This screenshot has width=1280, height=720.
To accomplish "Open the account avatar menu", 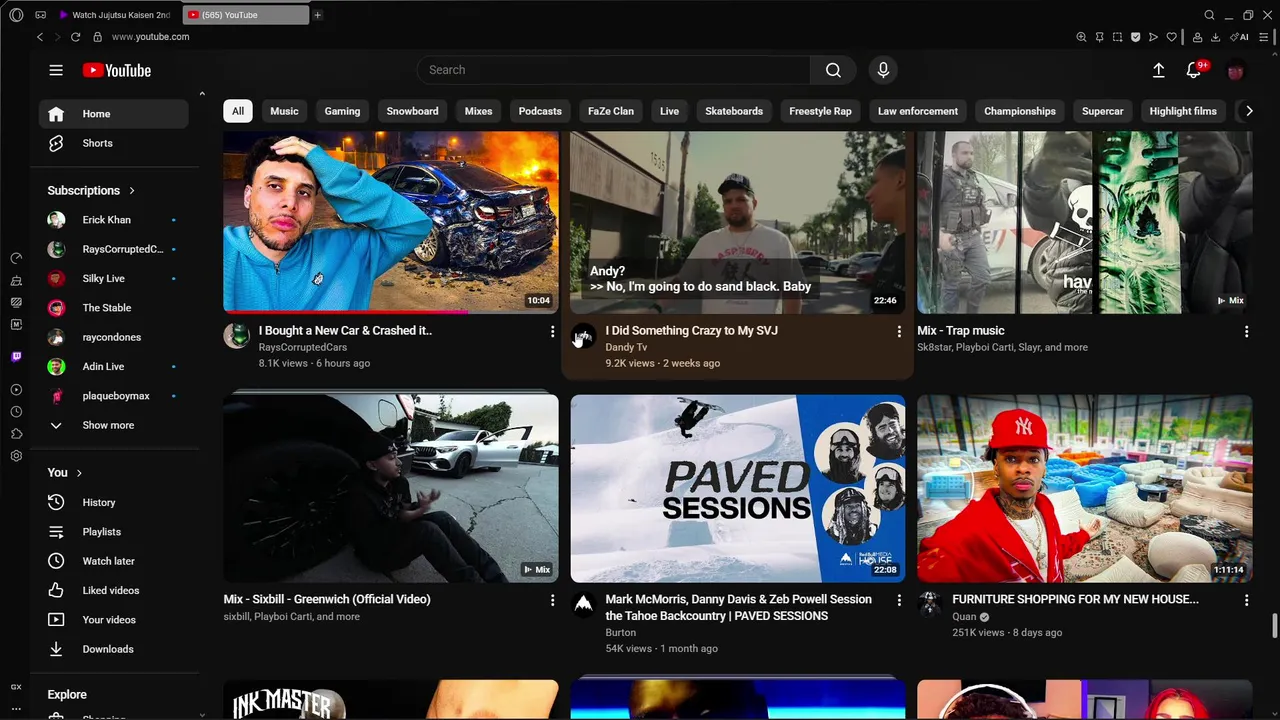I will point(1236,70).
